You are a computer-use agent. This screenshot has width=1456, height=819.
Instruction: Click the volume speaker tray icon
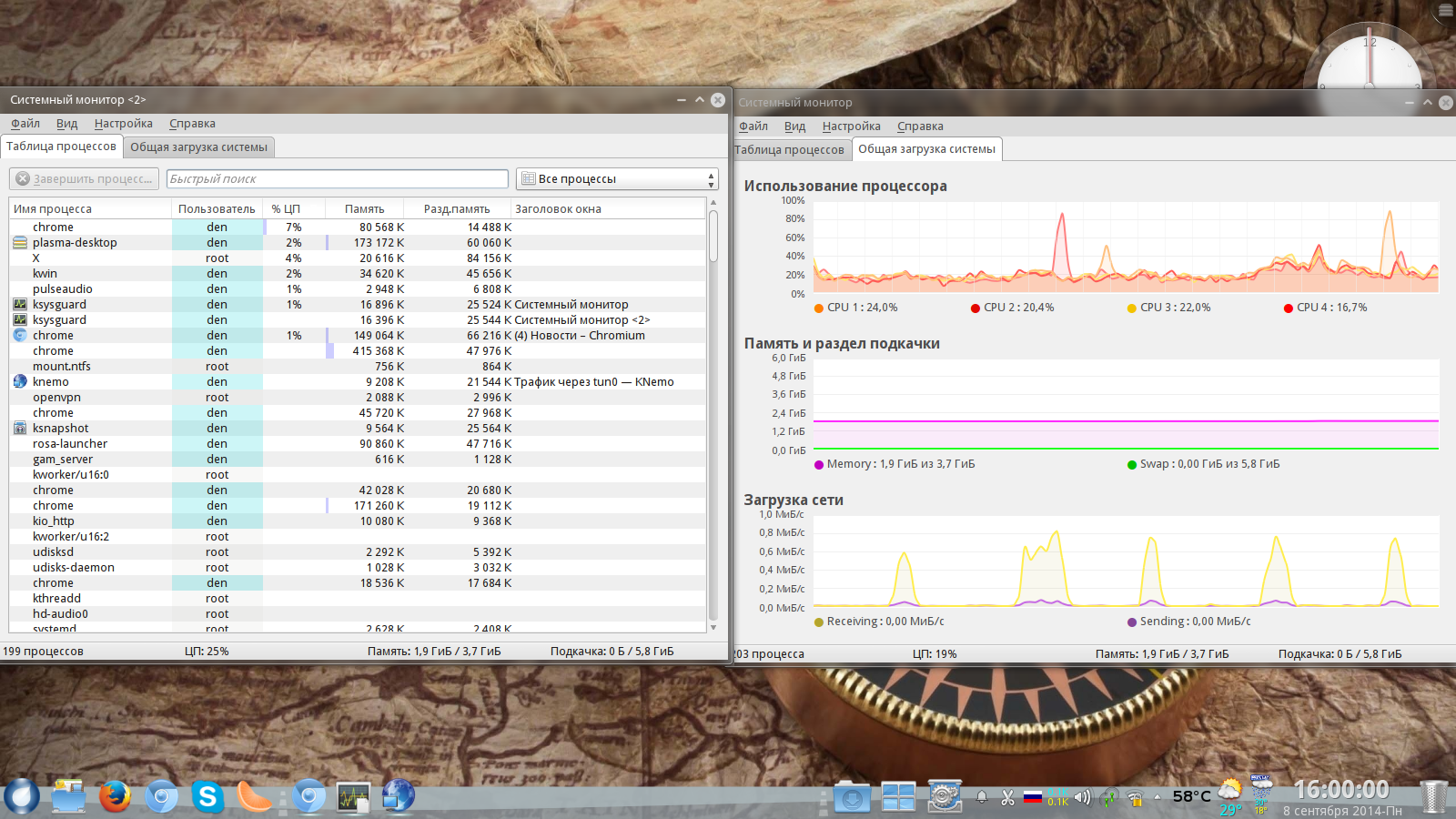coord(1082,798)
